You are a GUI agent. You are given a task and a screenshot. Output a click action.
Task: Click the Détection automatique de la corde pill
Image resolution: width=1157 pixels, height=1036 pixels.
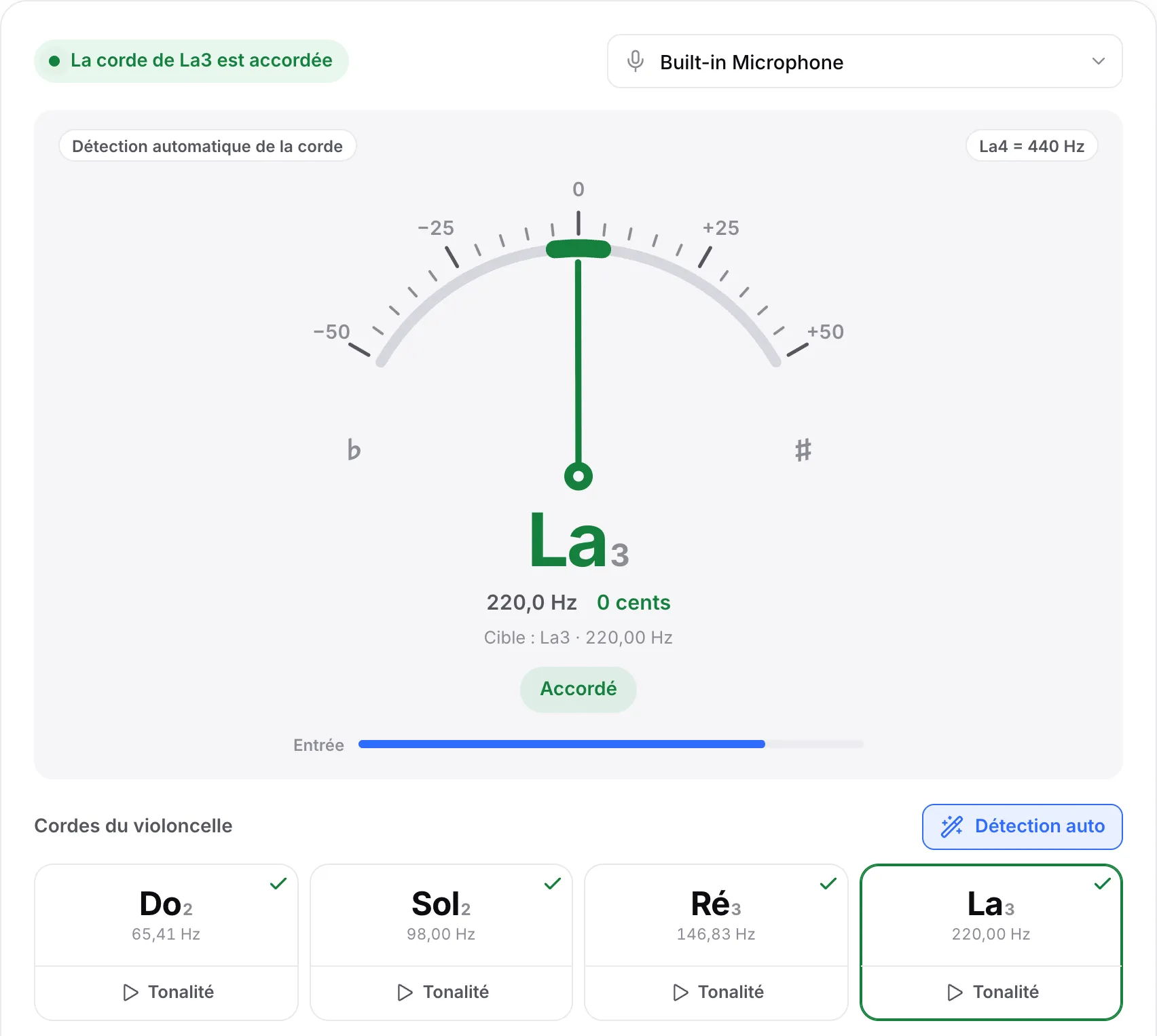(x=207, y=146)
